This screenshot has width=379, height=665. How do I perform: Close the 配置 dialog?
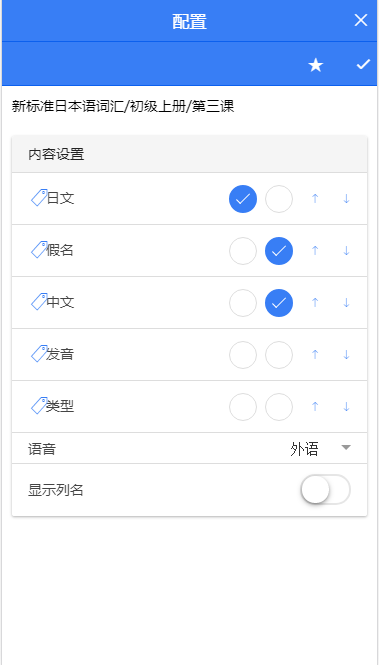click(x=361, y=20)
